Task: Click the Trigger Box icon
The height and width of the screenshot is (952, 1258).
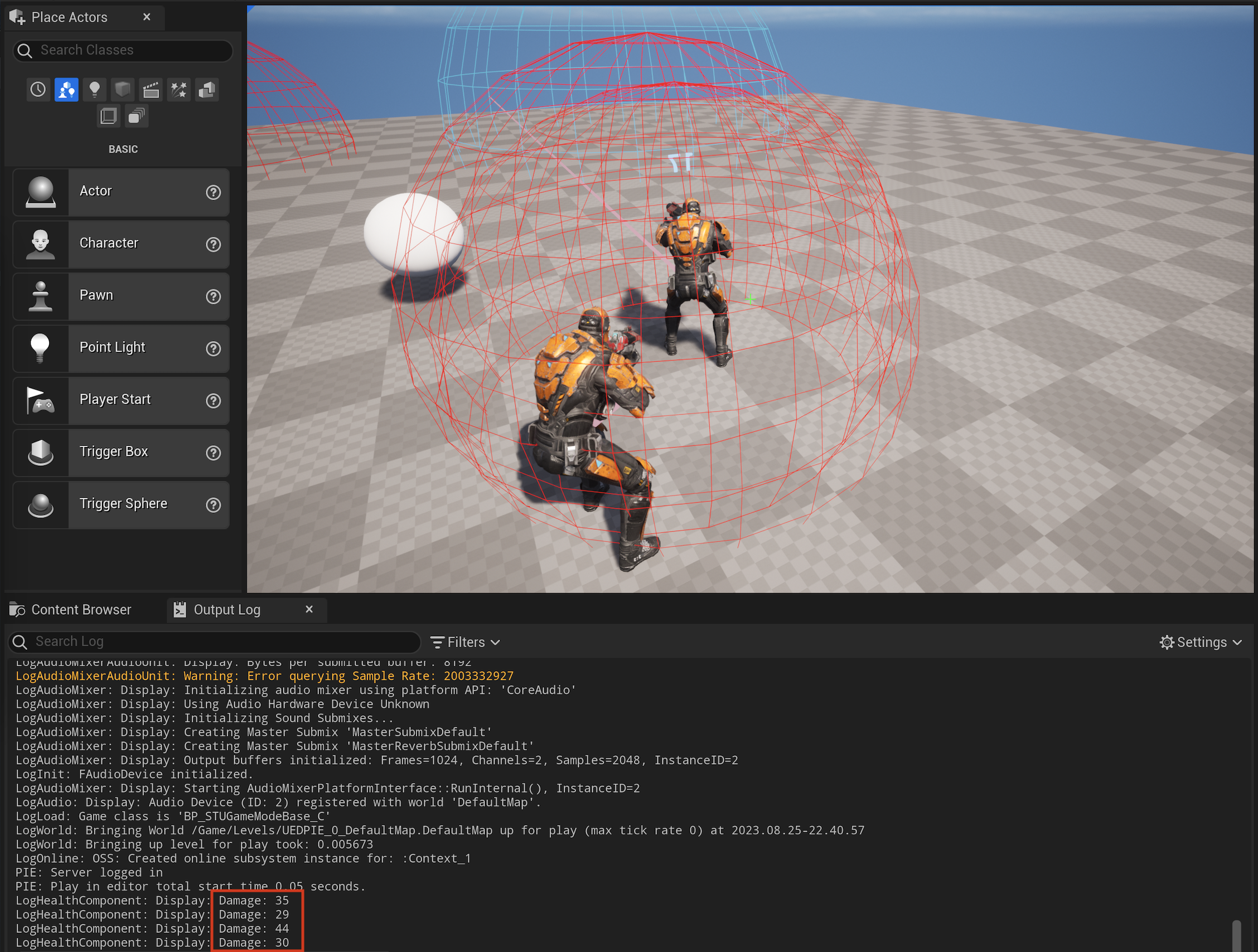Action: pos(41,453)
